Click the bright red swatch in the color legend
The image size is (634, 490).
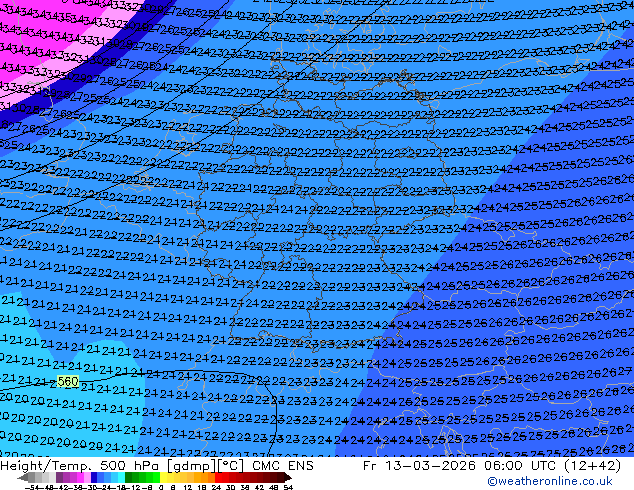(218, 477)
